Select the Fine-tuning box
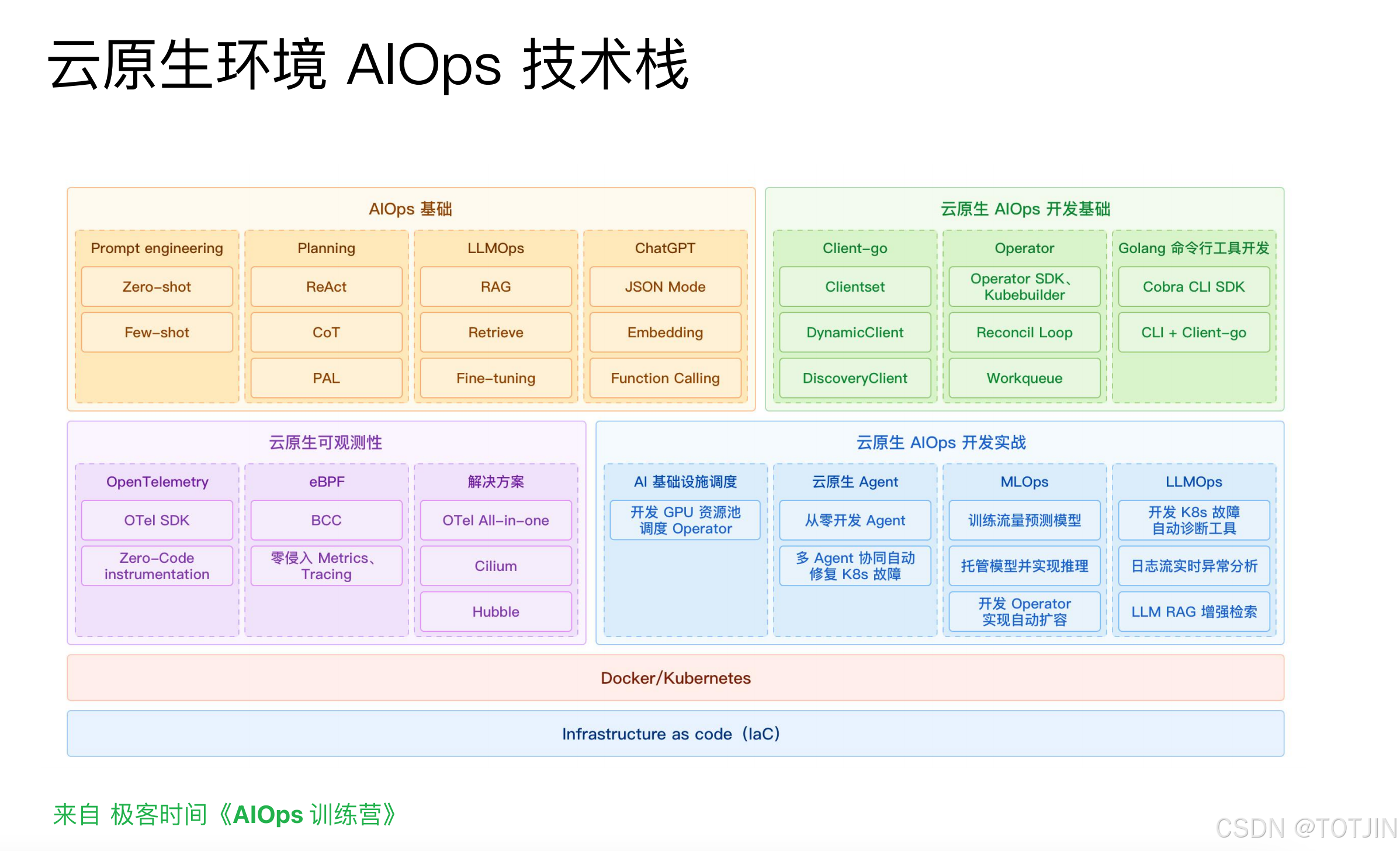 (495, 378)
